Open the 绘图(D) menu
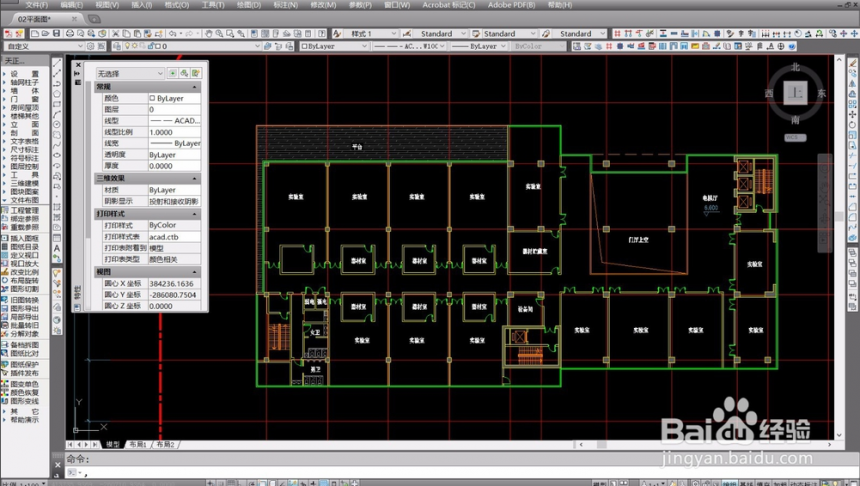860x486 pixels. (x=248, y=5)
